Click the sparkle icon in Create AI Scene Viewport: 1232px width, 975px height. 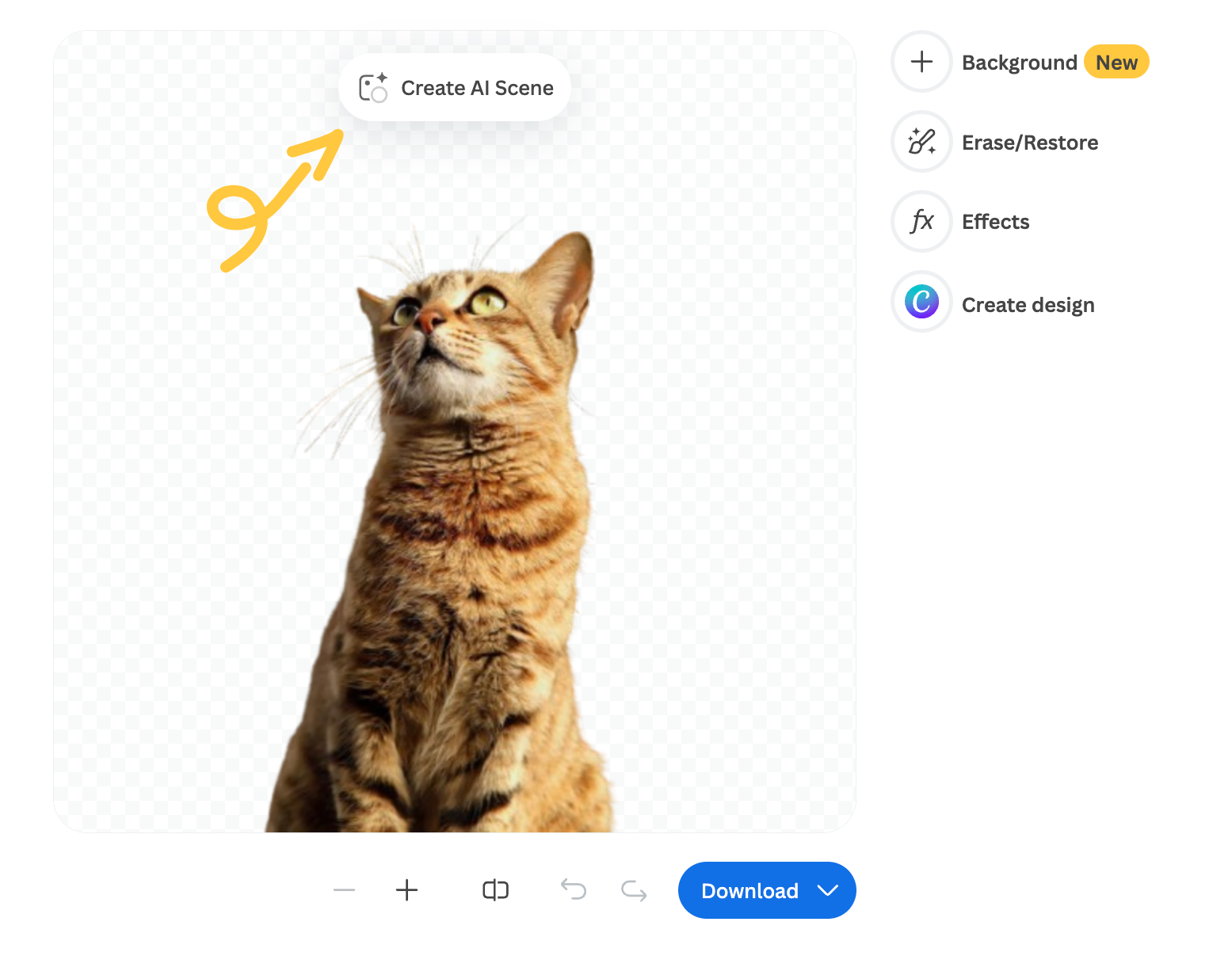pyautogui.click(x=372, y=88)
